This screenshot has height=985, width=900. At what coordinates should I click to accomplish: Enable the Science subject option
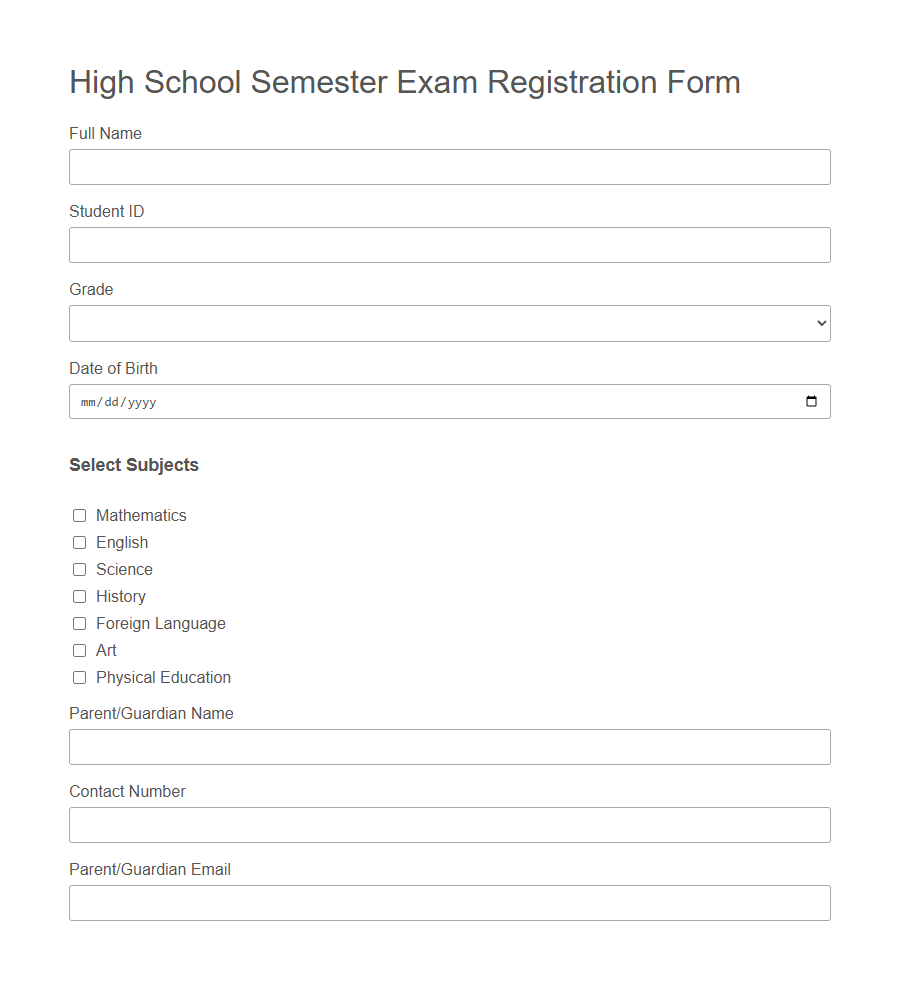(x=79, y=569)
